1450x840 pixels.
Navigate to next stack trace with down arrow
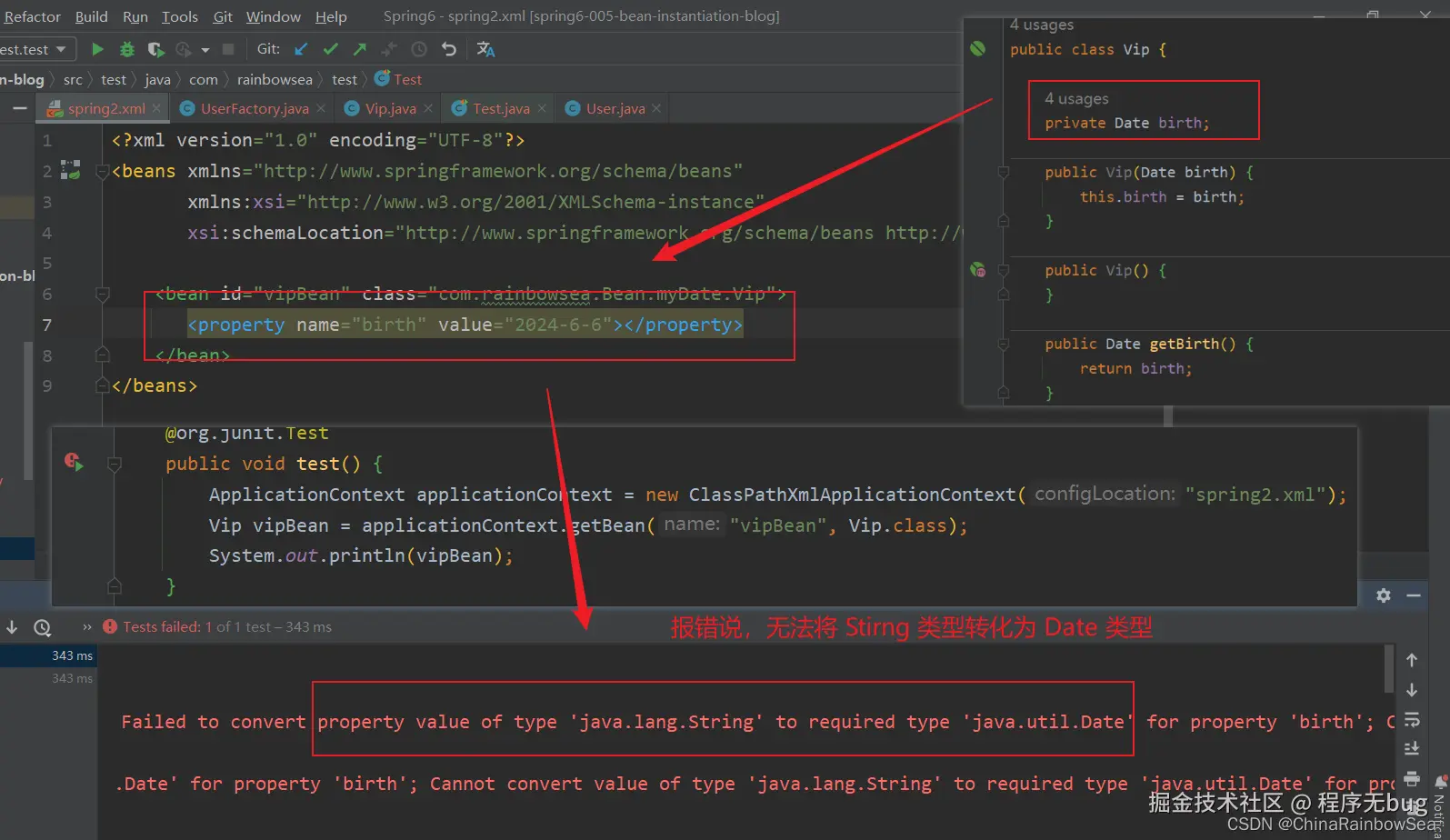pos(1412,690)
